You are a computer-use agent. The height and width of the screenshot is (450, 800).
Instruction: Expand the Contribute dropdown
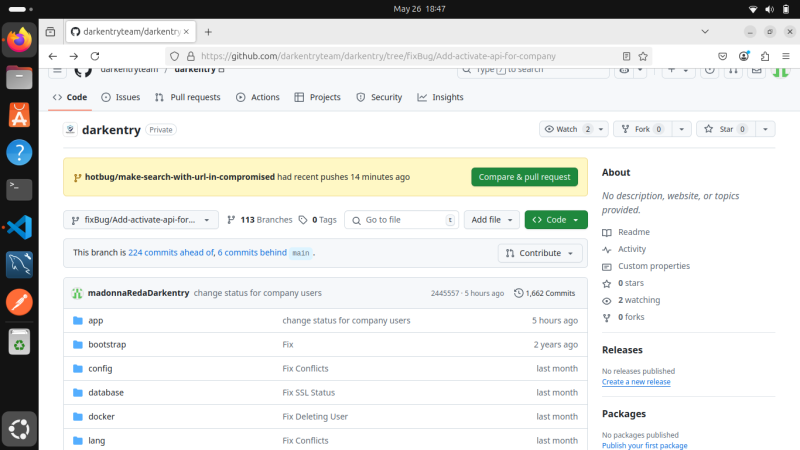tap(540, 253)
